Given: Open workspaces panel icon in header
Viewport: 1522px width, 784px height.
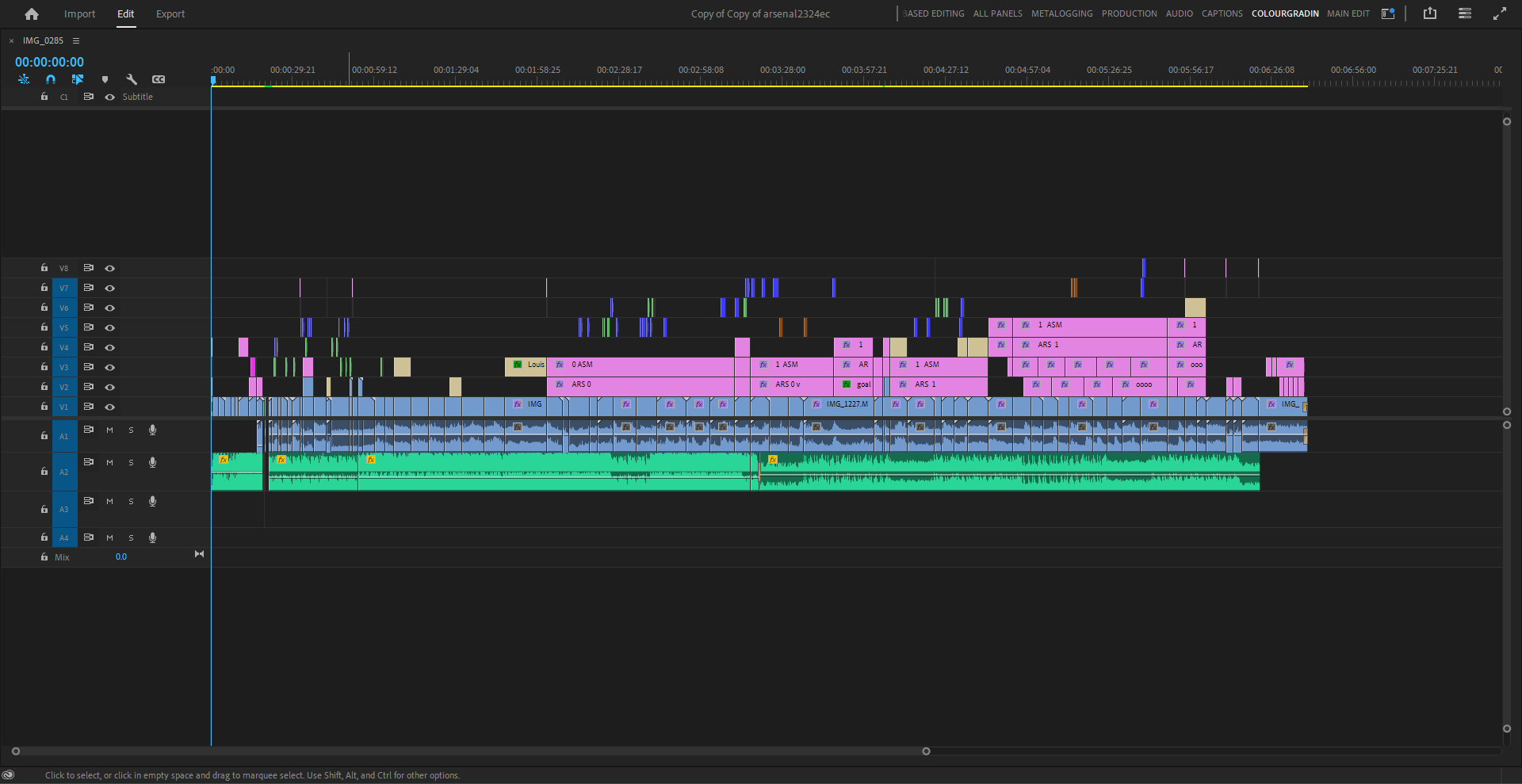Looking at the screenshot, I should [1388, 13].
